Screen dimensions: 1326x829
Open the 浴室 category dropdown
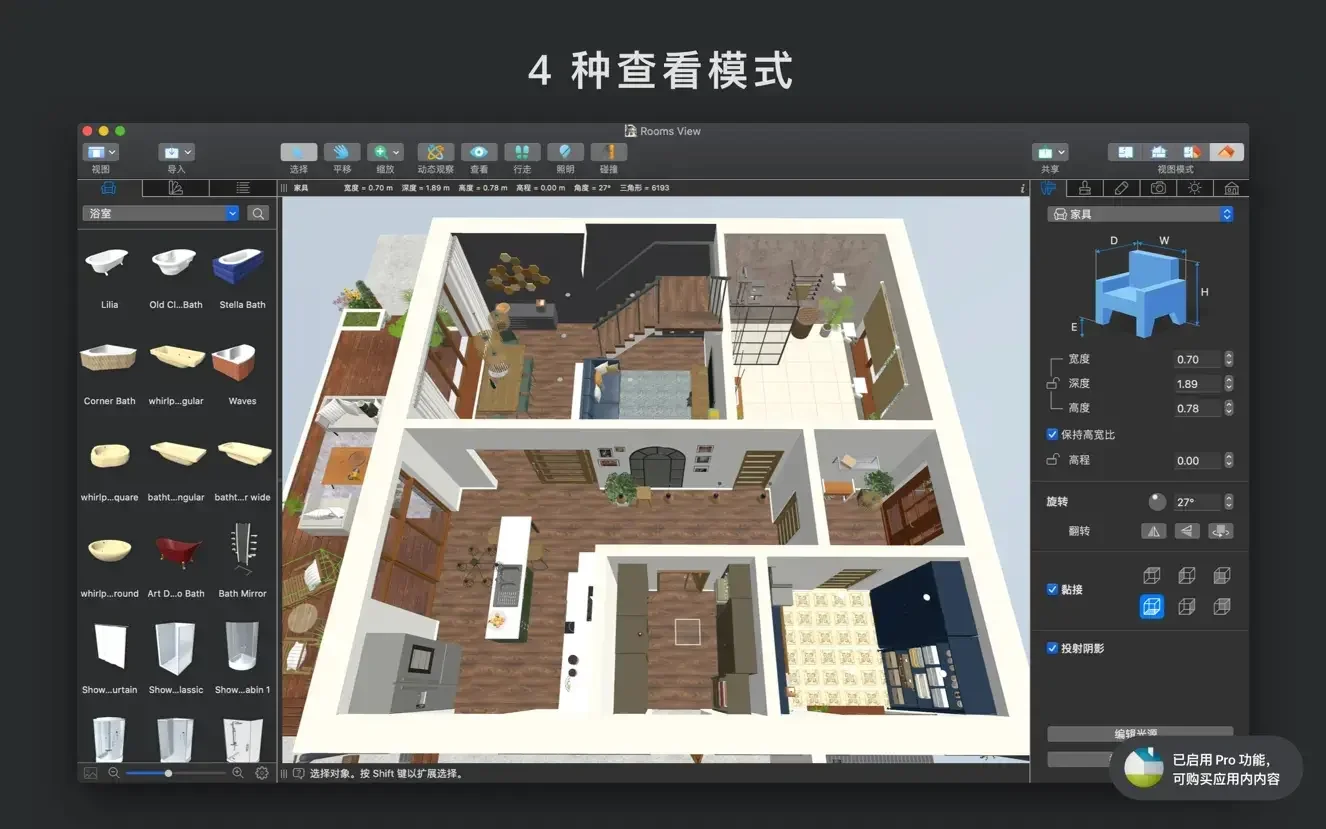coord(161,213)
